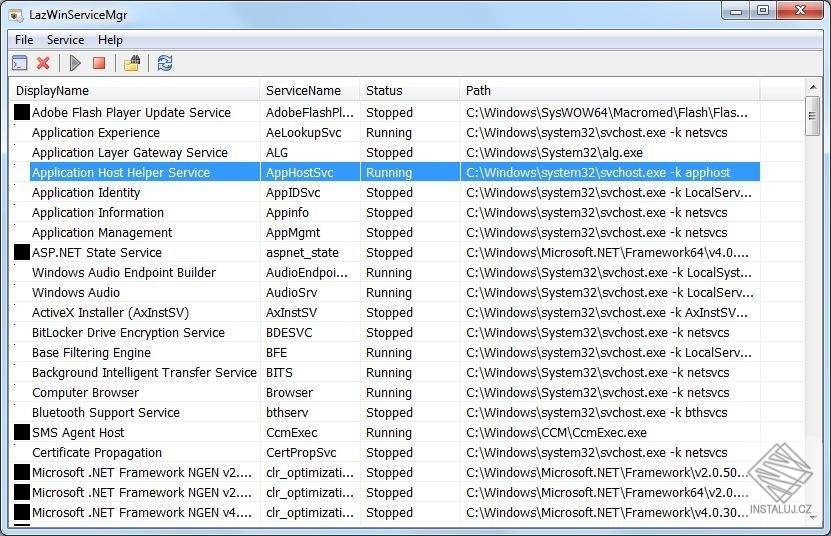Click the scroll up arrow of list
Image resolution: width=831 pixels, height=536 pixels.
[812, 86]
